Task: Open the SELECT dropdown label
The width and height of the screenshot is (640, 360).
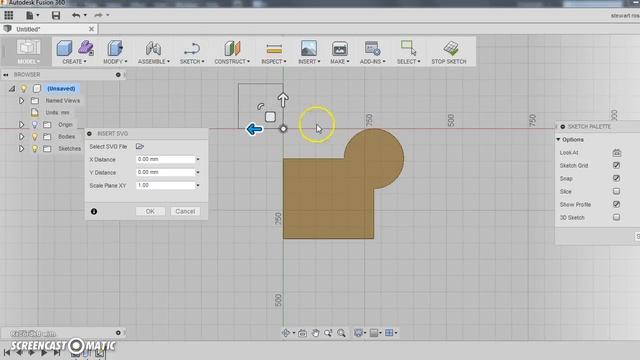Action: (x=409, y=62)
